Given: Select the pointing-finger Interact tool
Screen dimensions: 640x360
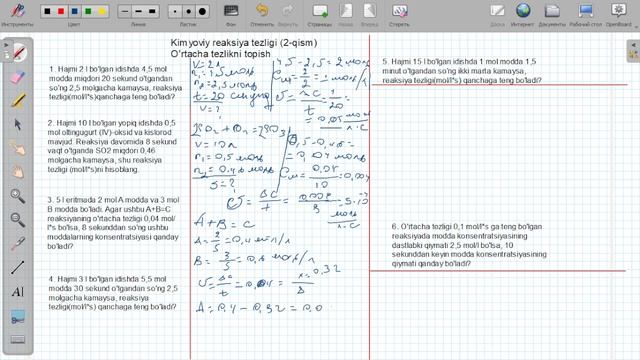Looking at the screenshot, I should click(18, 149).
